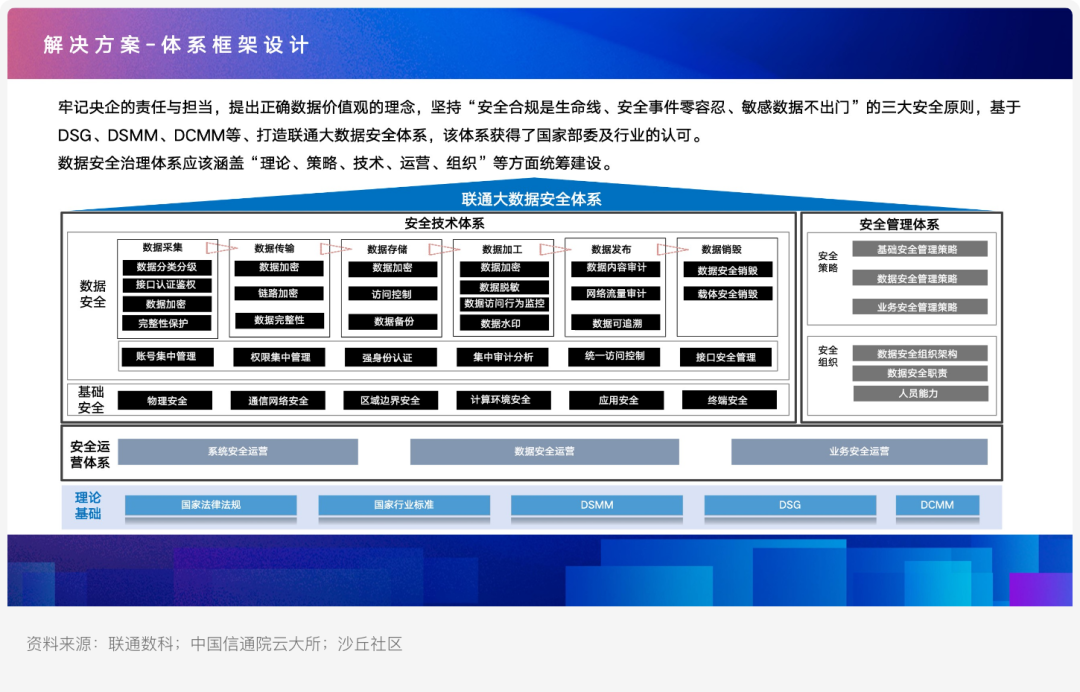Select the 链路加密 box
The width and height of the screenshot is (1080, 692).
coord(278,294)
